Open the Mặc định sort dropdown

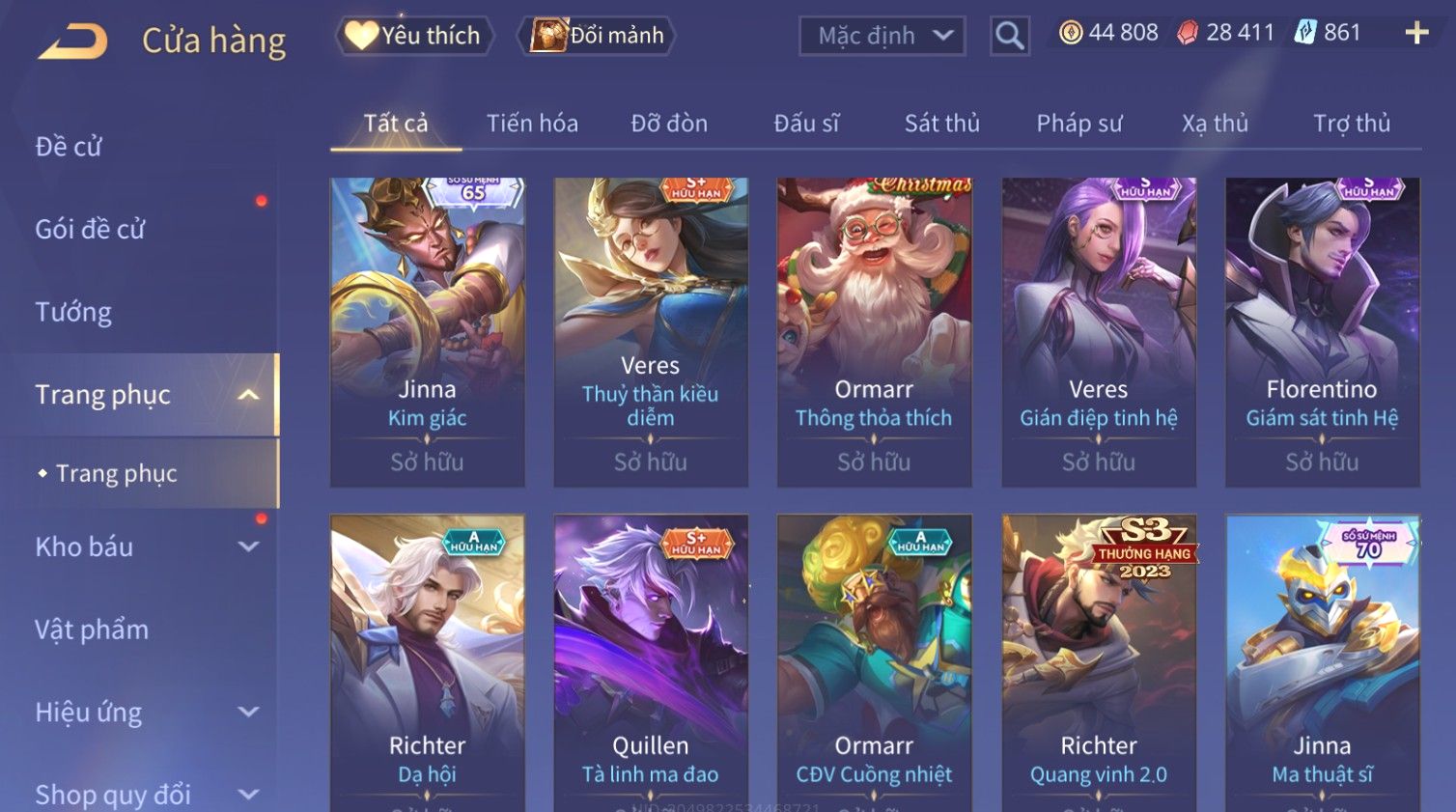coord(882,36)
